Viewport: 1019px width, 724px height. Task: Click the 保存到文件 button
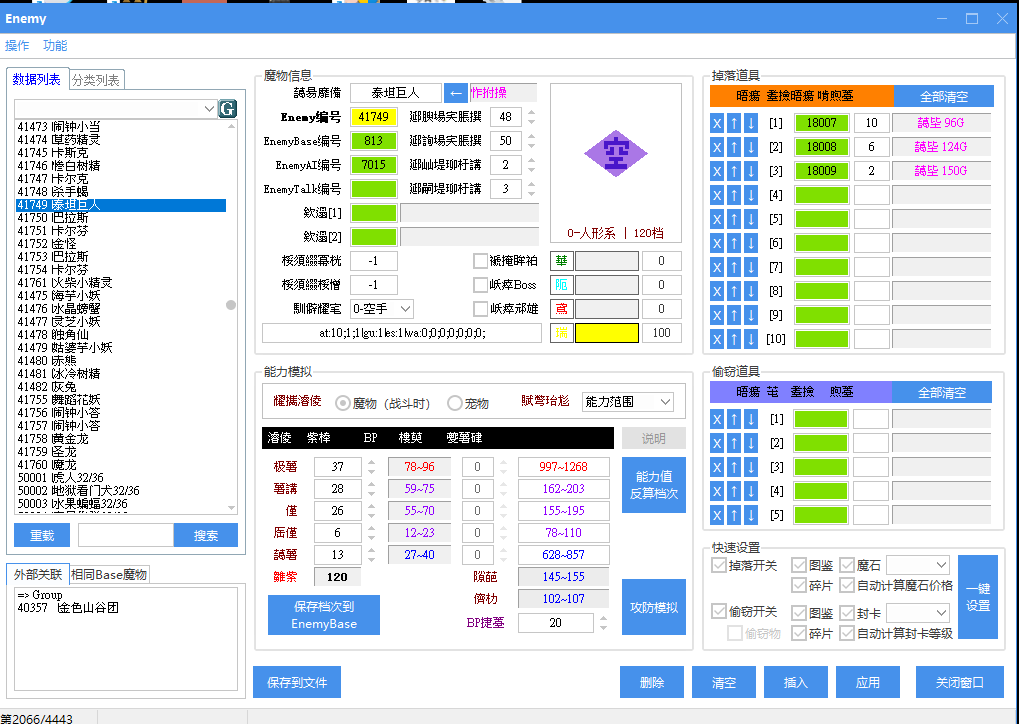pos(297,682)
